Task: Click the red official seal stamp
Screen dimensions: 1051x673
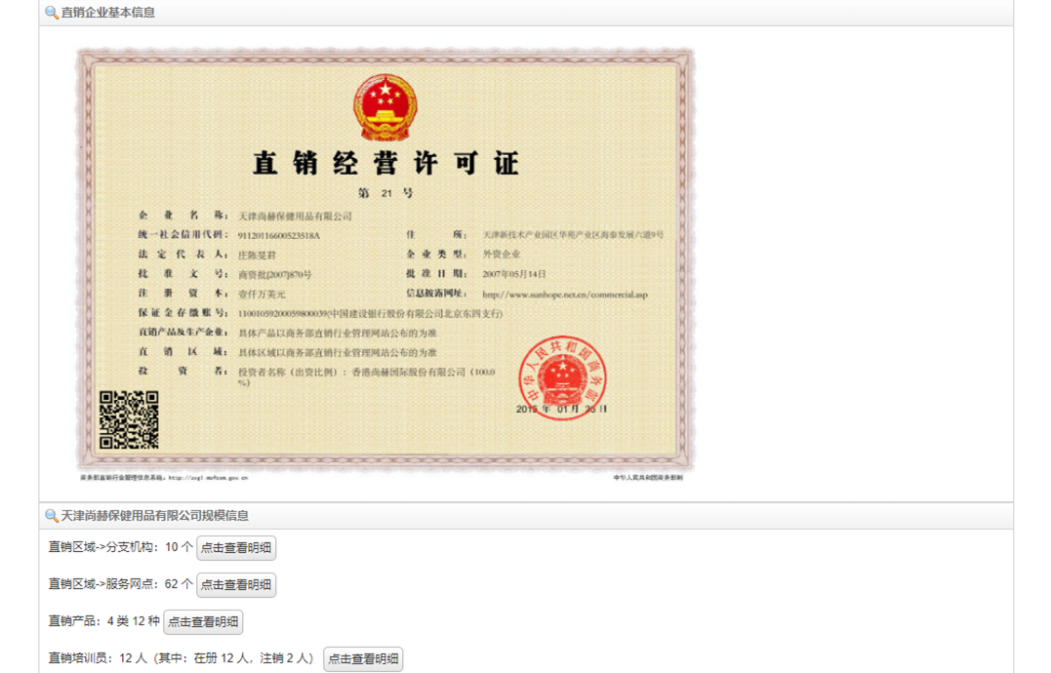Action: tap(562, 377)
